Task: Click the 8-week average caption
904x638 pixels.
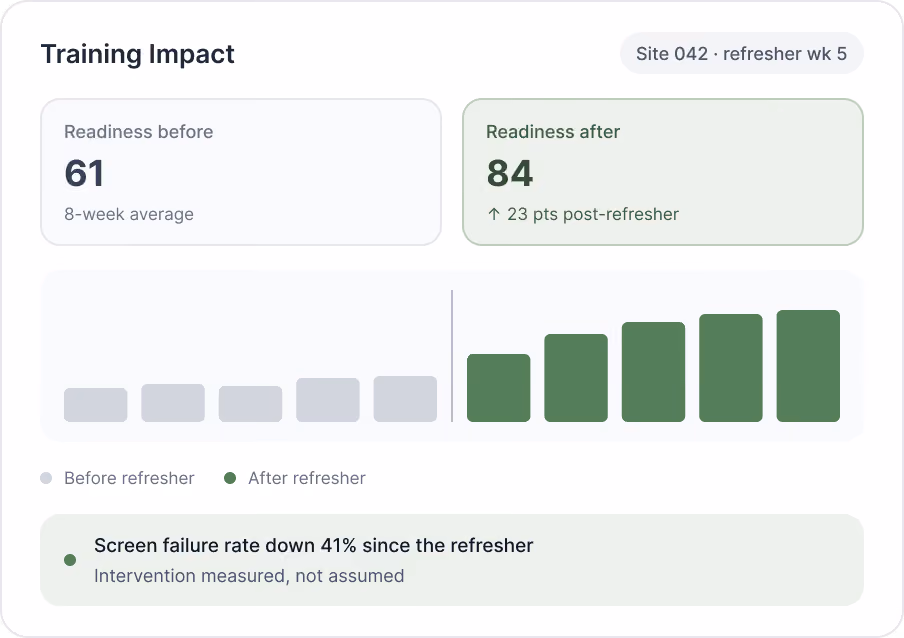Action: point(129,214)
